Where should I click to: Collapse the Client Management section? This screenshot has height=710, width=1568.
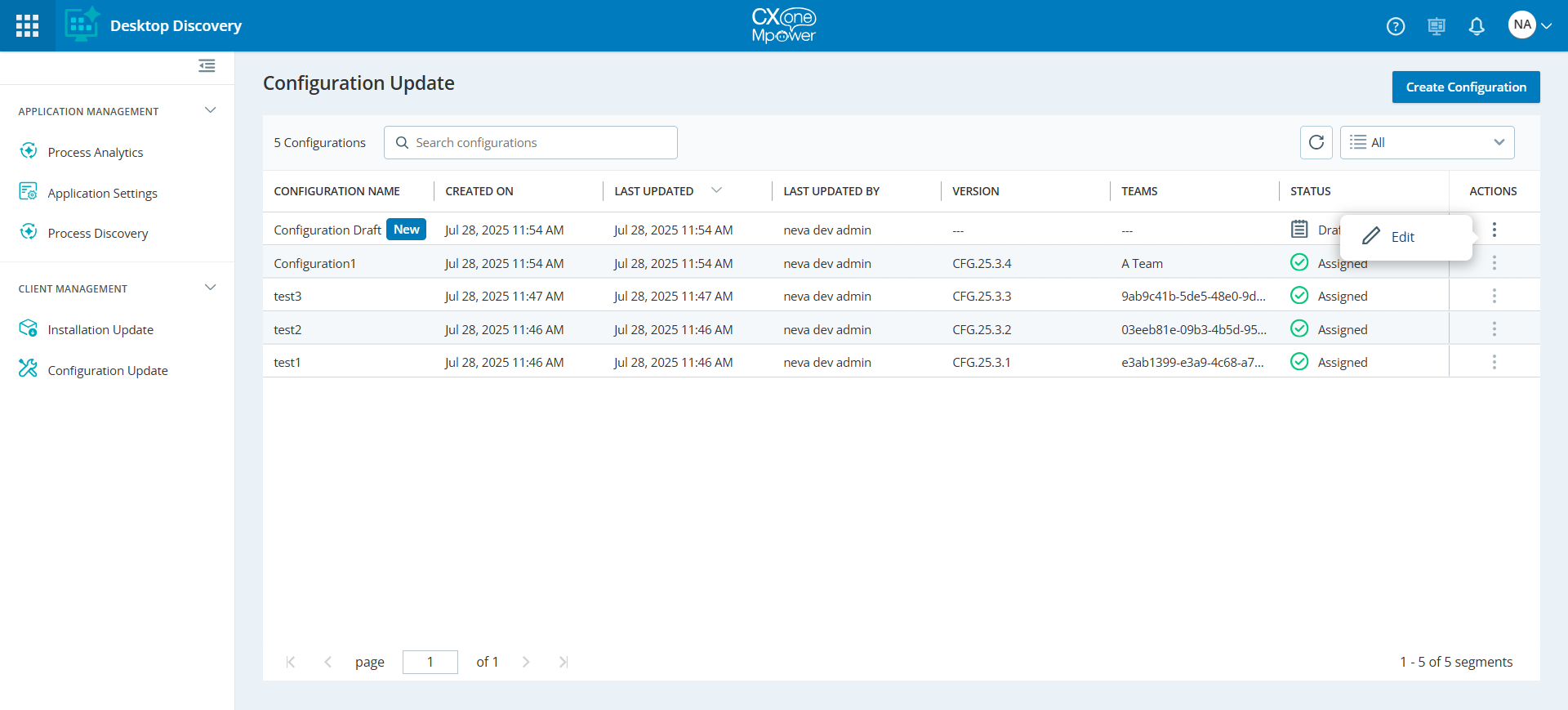point(210,288)
